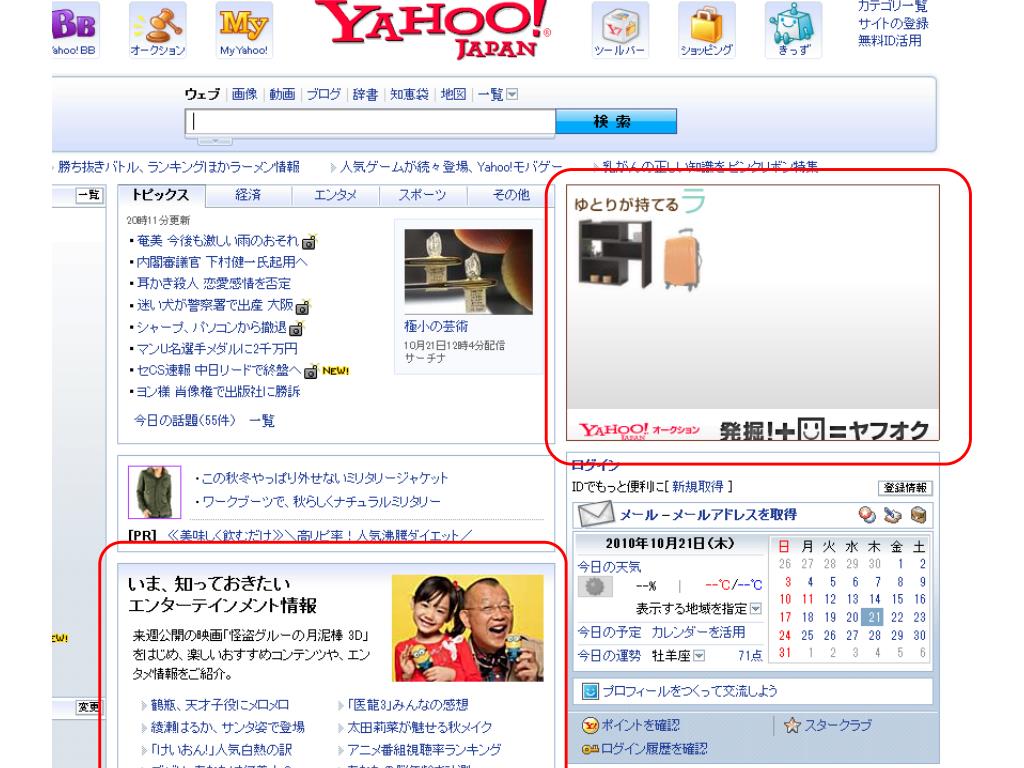Switch search to 地図
This screenshot has width=1024, height=768.
click(453, 94)
